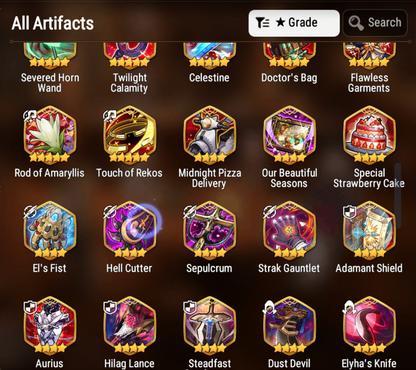The width and height of the screenshot is (416, 370).
Task: Open the Grade sort filter dropdown
Action: (x=294, y=23)
